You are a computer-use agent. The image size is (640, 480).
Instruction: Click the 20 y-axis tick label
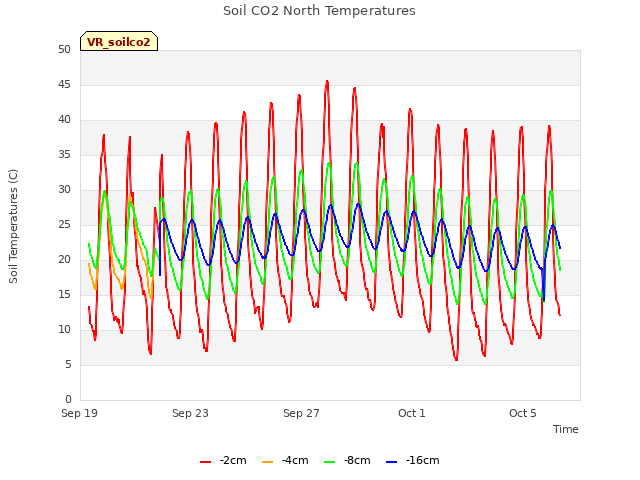tap(64, 259)
